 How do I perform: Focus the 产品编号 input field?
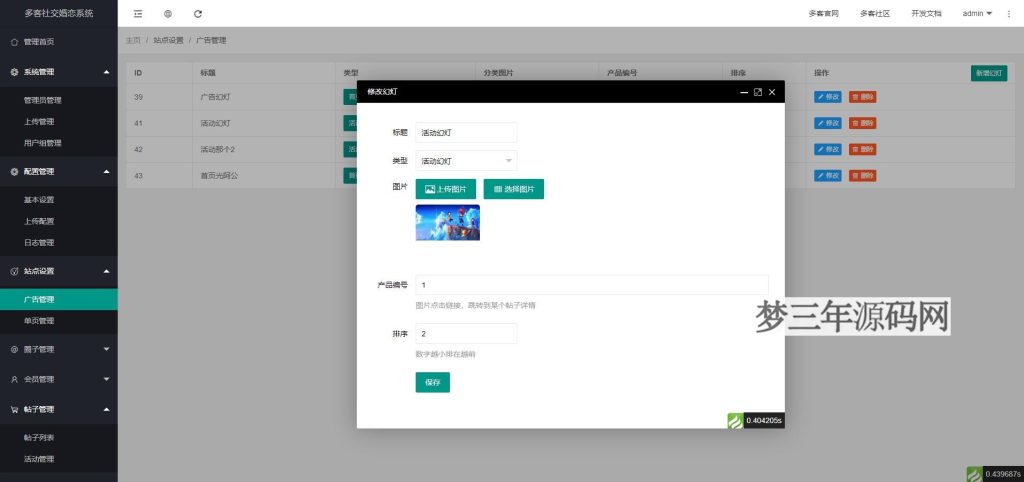pos(592,285)
